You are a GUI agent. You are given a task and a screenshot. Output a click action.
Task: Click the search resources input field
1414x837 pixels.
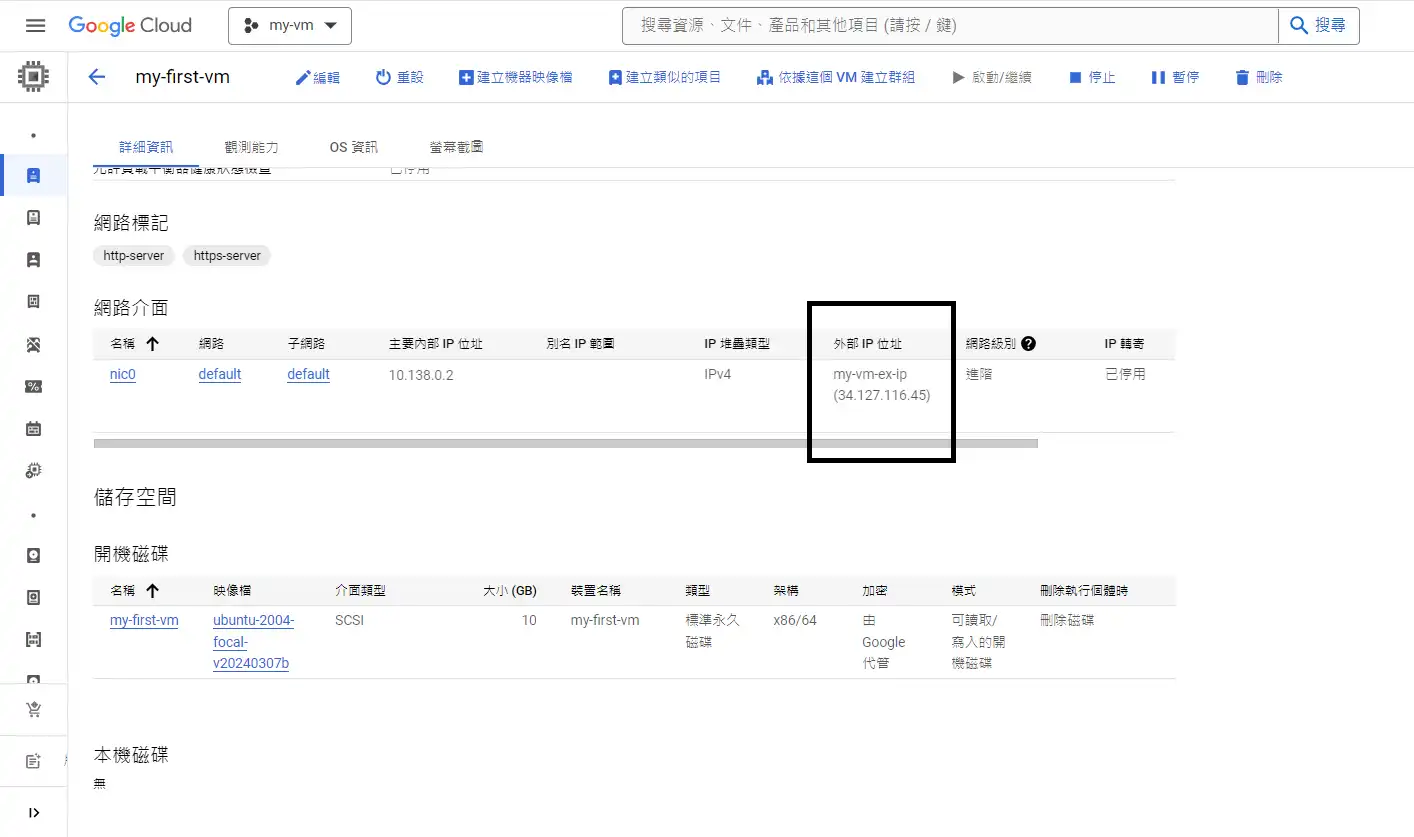click(x=950, y=26)
